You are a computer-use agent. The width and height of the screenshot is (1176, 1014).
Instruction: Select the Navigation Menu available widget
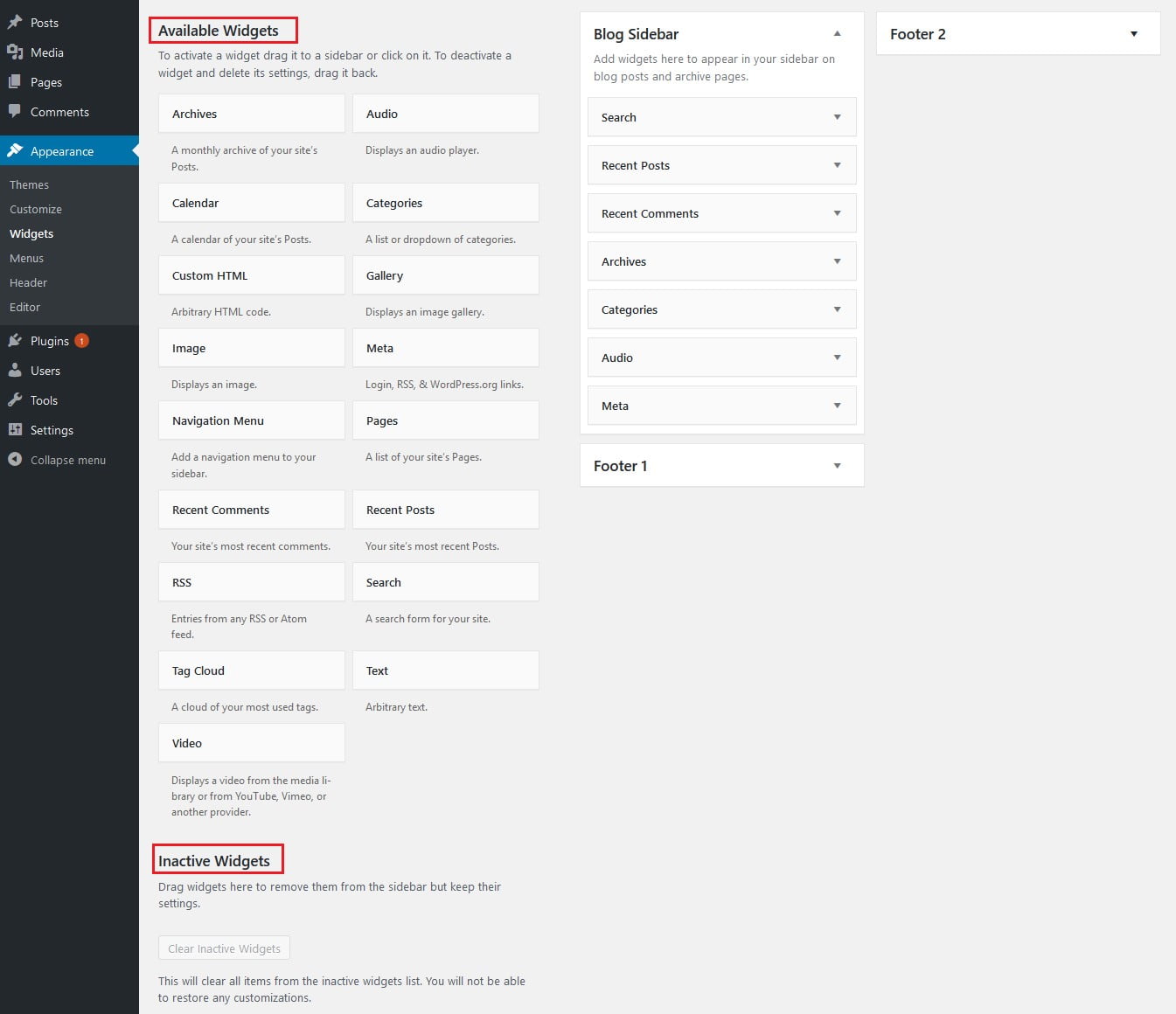(x=252, y=420)
